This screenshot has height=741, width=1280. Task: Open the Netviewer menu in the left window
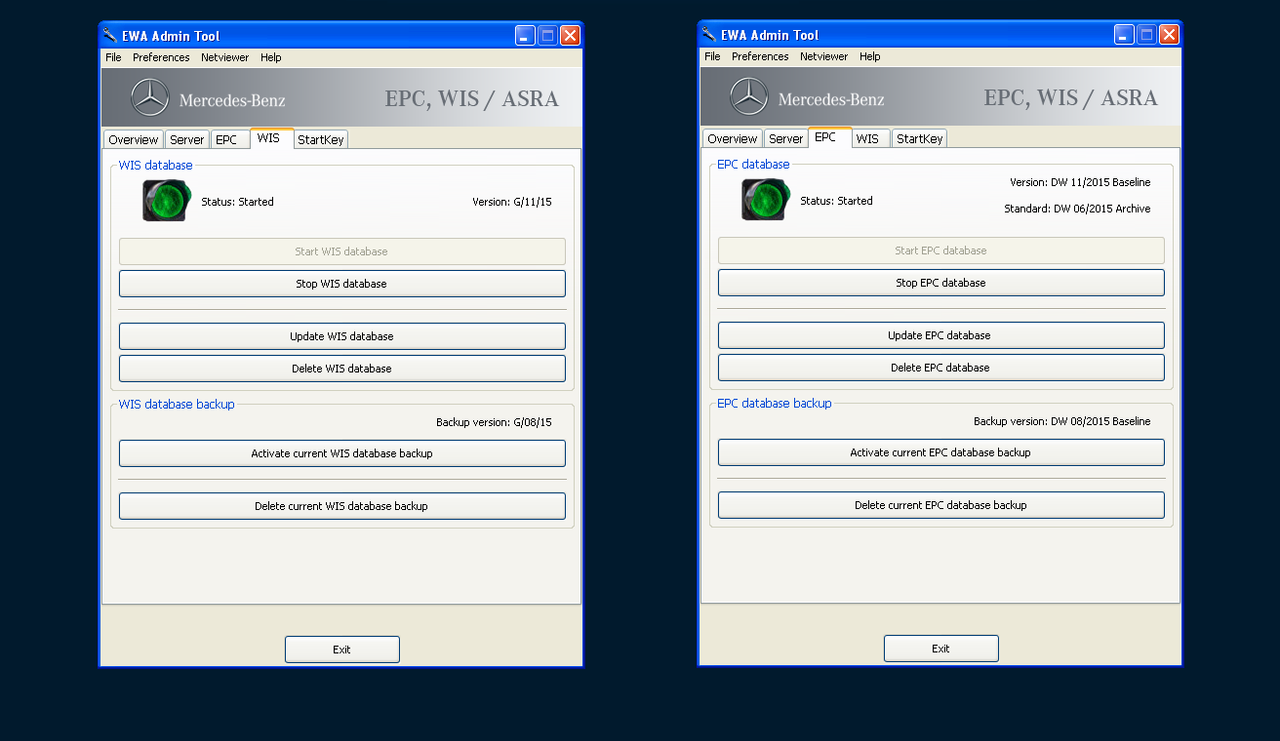coord(225,58)
